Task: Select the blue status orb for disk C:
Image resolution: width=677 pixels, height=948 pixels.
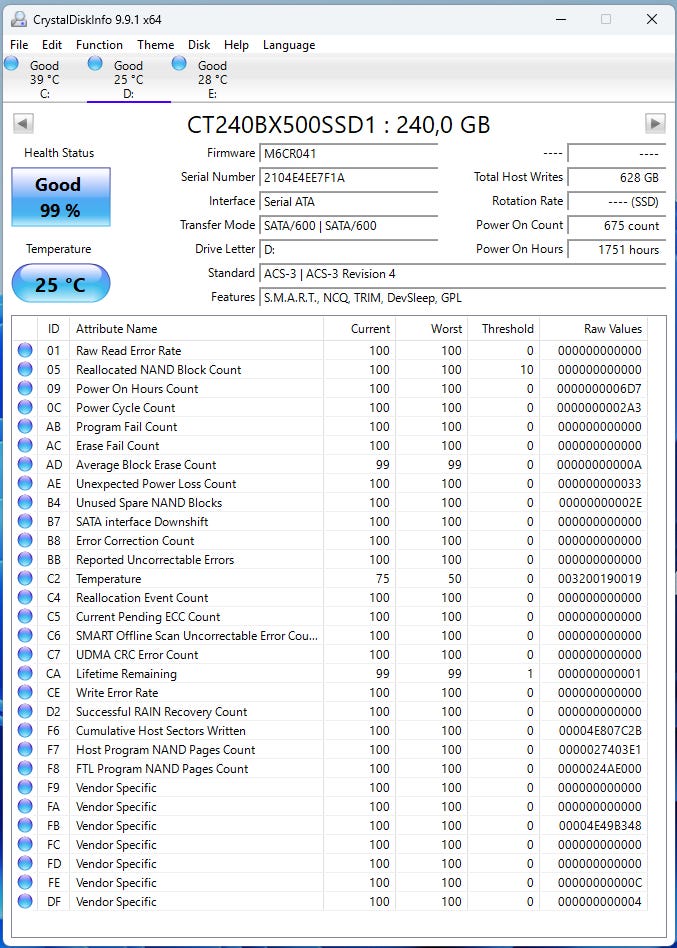Action: coord(11,63)
